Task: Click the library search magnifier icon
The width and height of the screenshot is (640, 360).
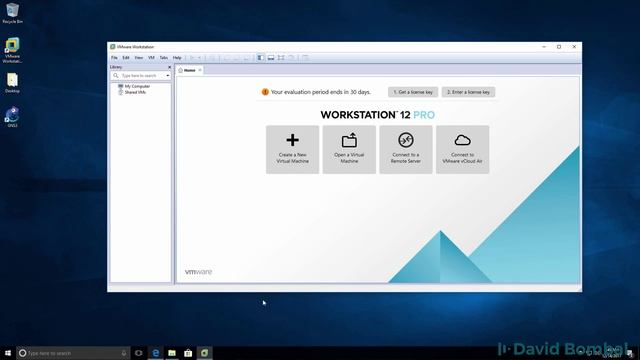Action: pyautogui.click(x=116, y=76)
